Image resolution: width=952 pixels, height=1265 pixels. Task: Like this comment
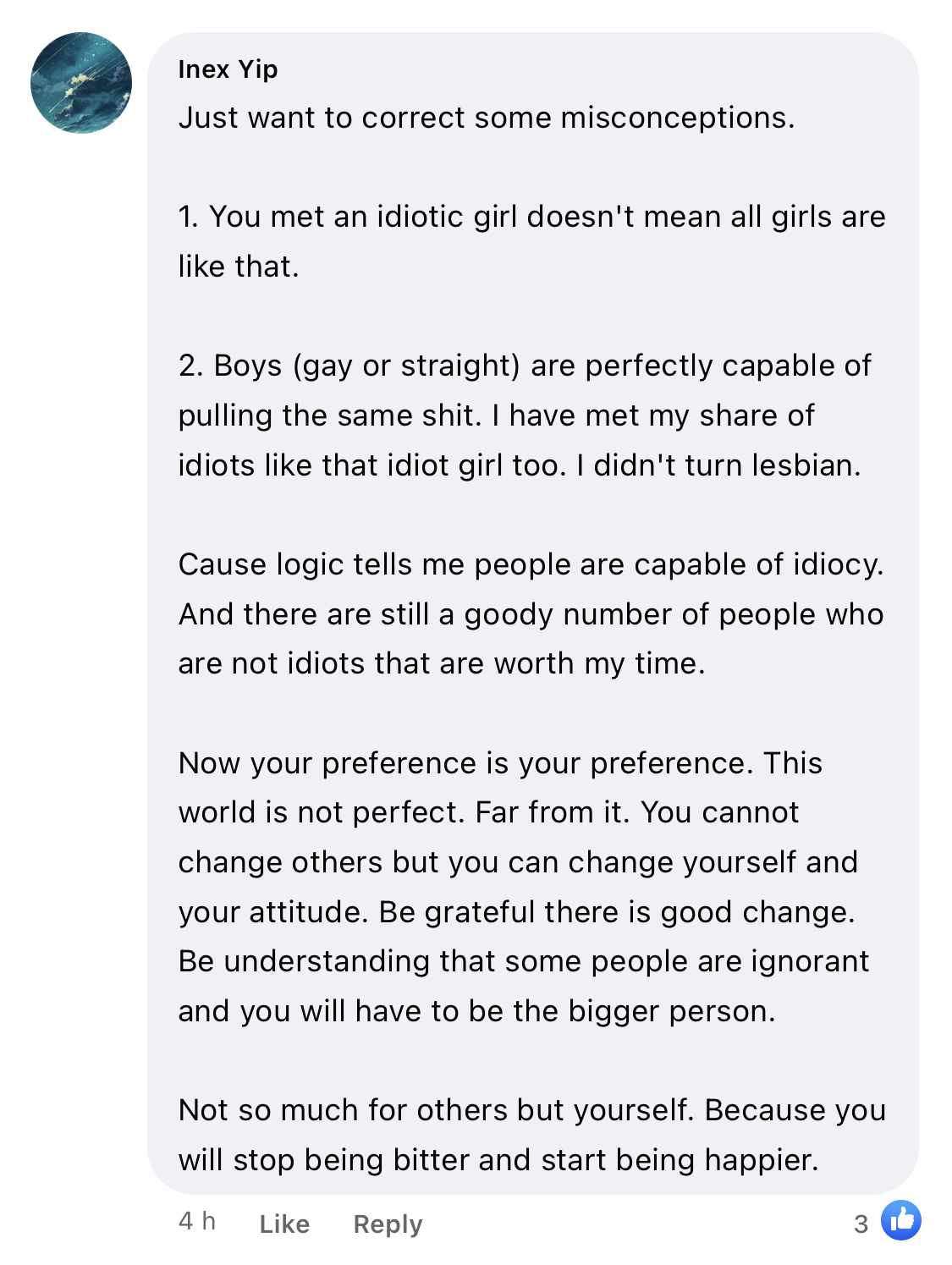(284, 1224)
